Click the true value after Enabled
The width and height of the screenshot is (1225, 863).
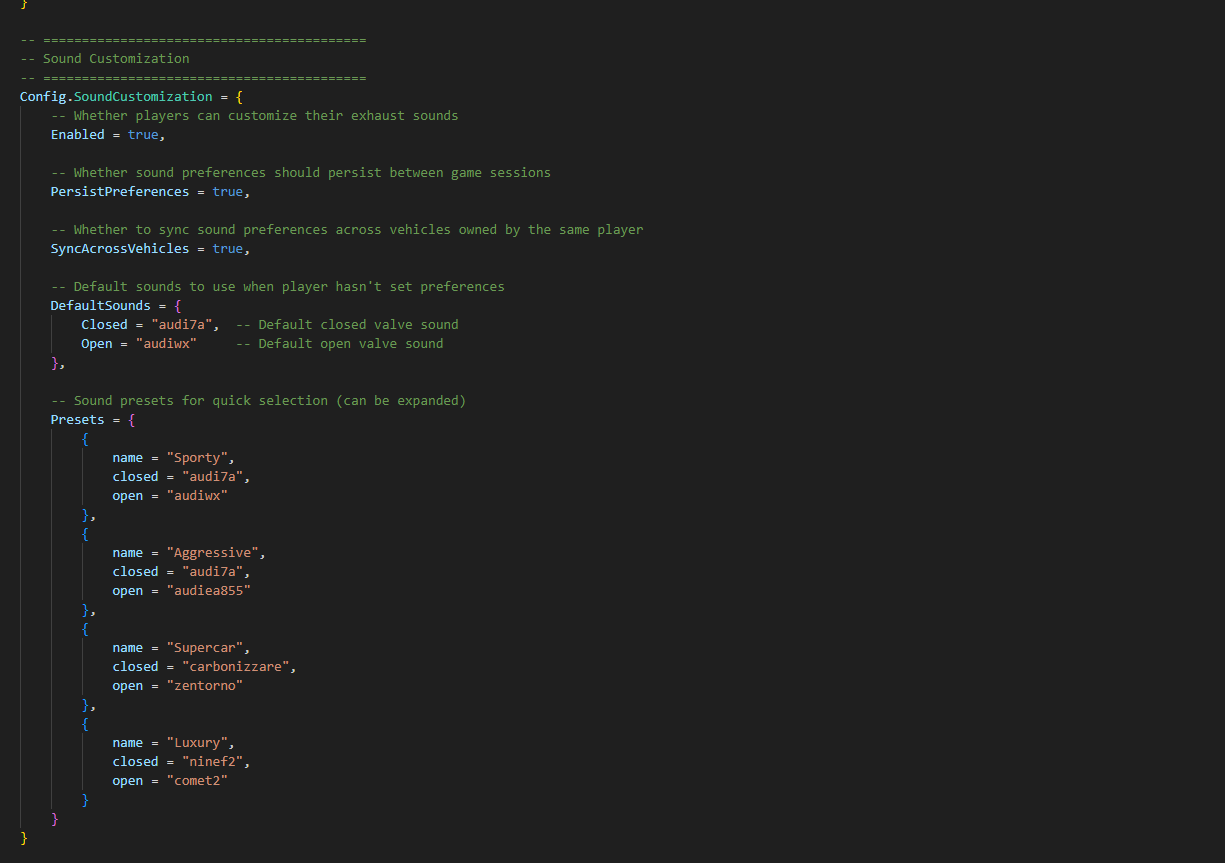point(144,134)
